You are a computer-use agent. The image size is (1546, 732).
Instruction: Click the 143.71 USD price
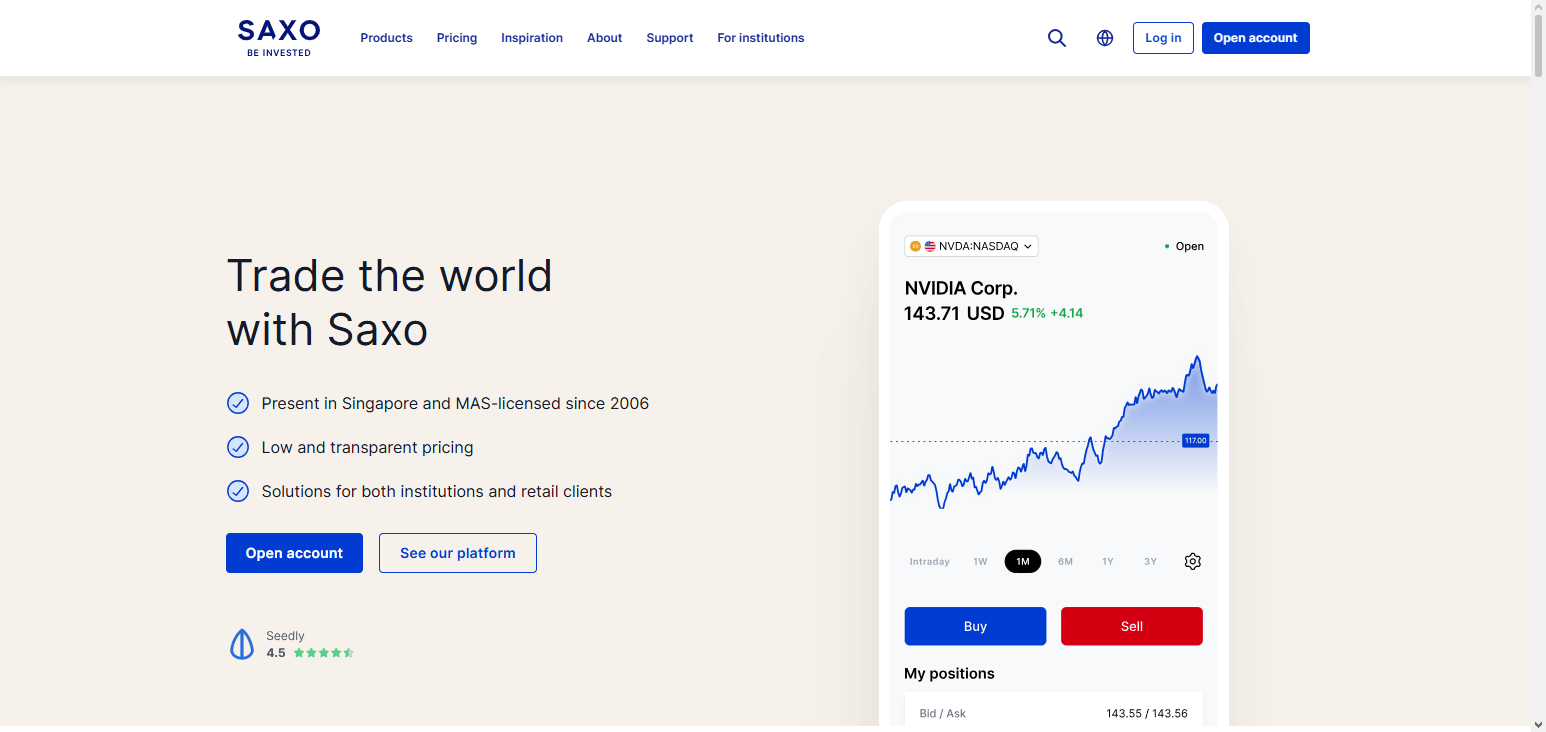954,313
